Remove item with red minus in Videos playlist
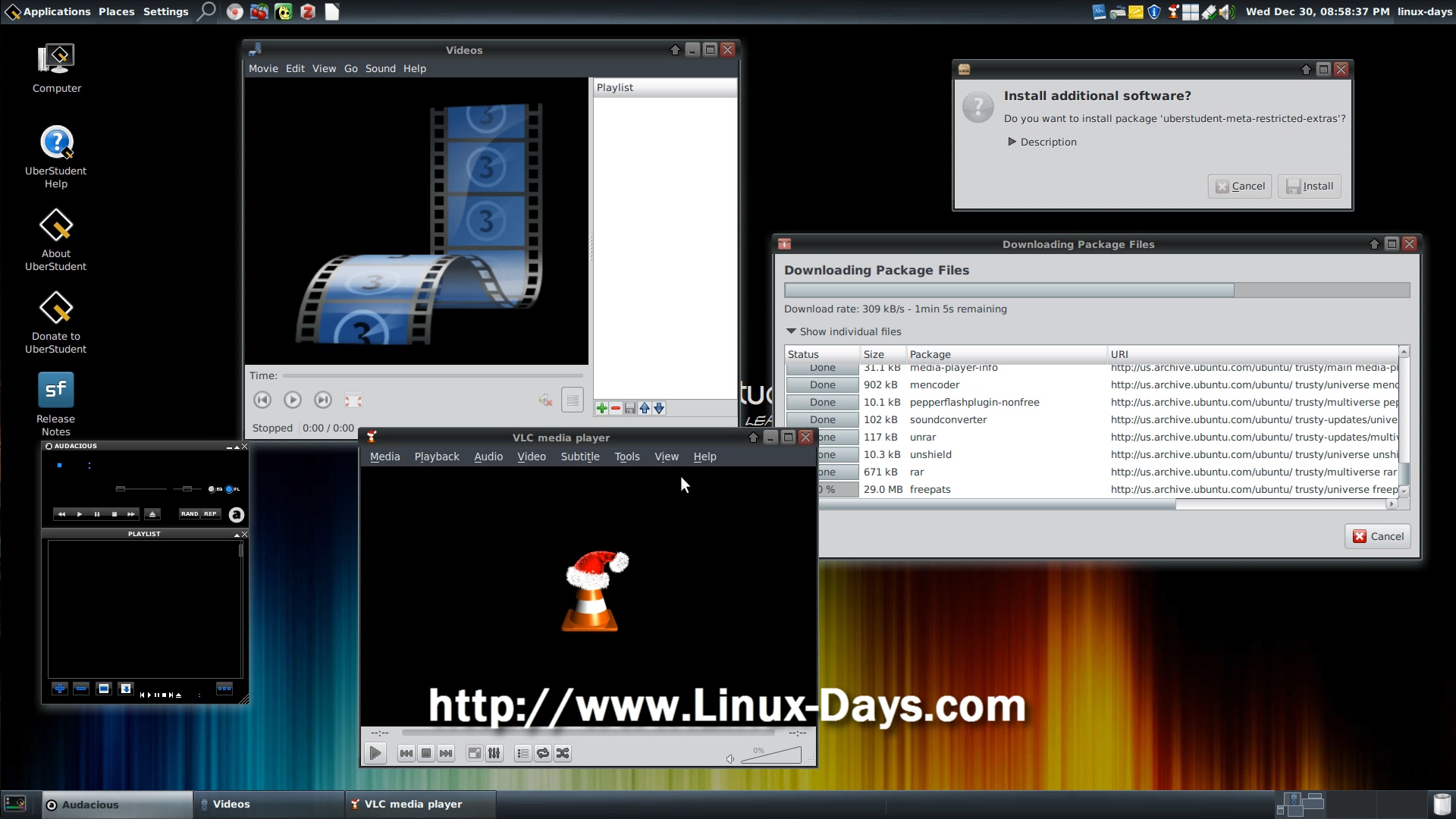Screen dimensions: 1456x819 click(616, 408)
